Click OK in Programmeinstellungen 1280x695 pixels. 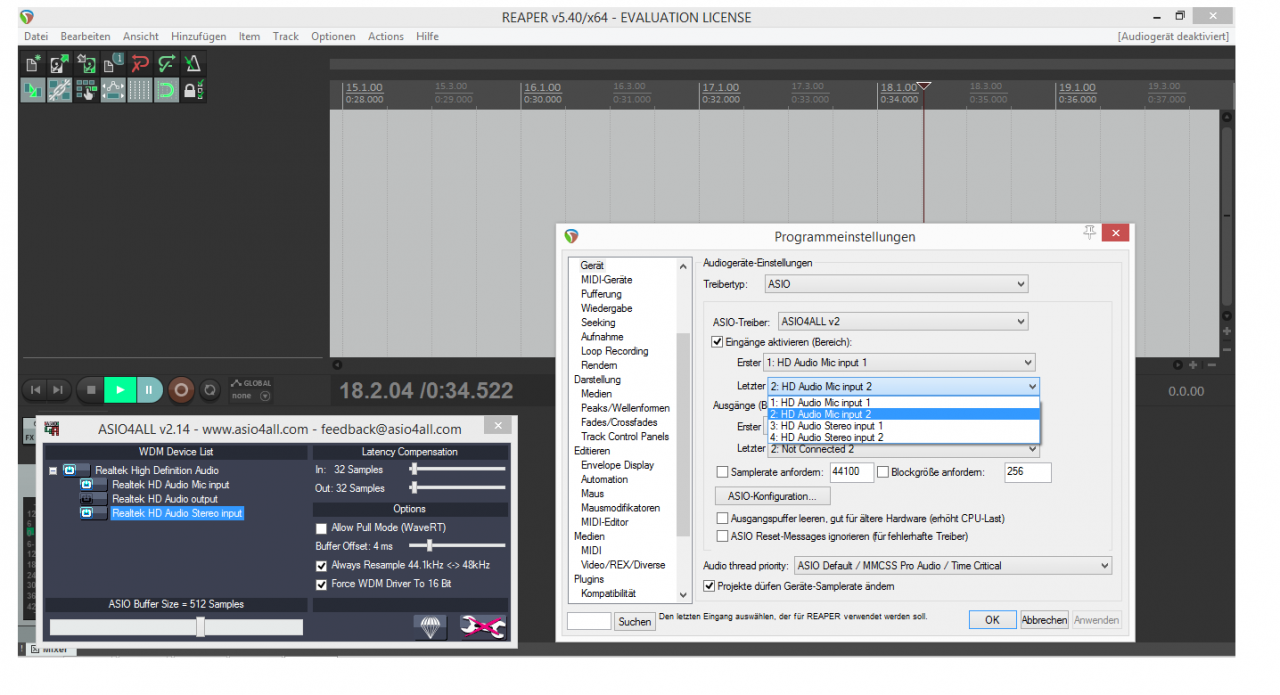tap(992, 620)
